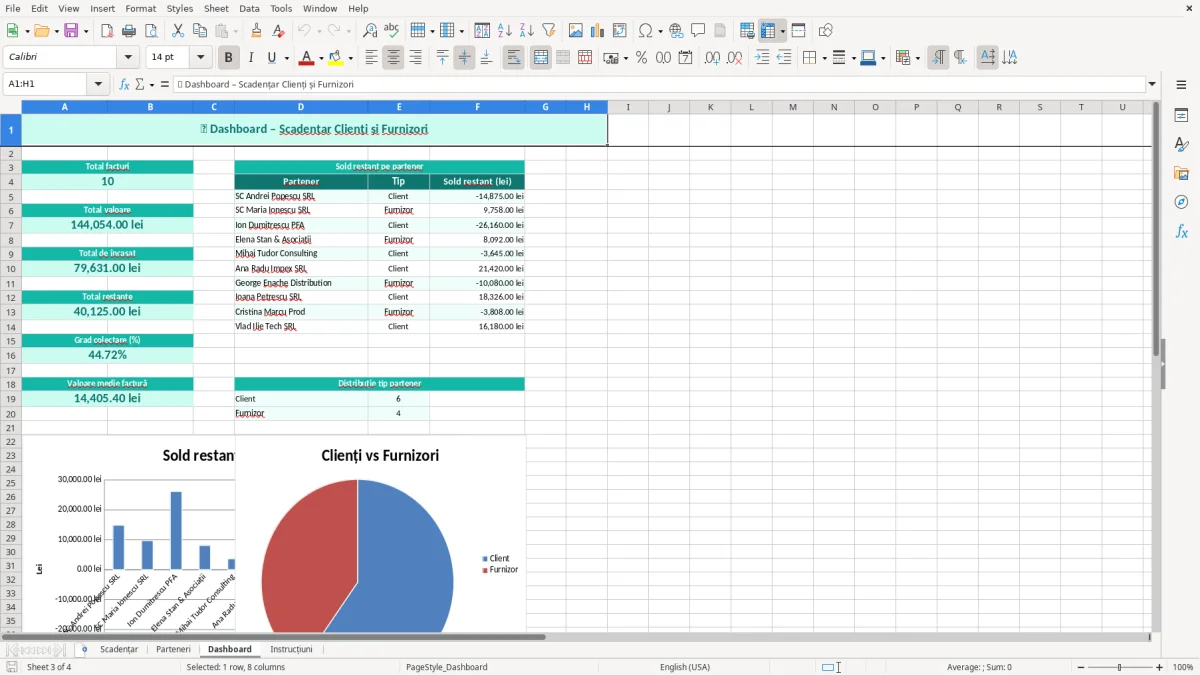Toggle Bold formatting
Screen dimensions: 1200x675
click(229, 58)
